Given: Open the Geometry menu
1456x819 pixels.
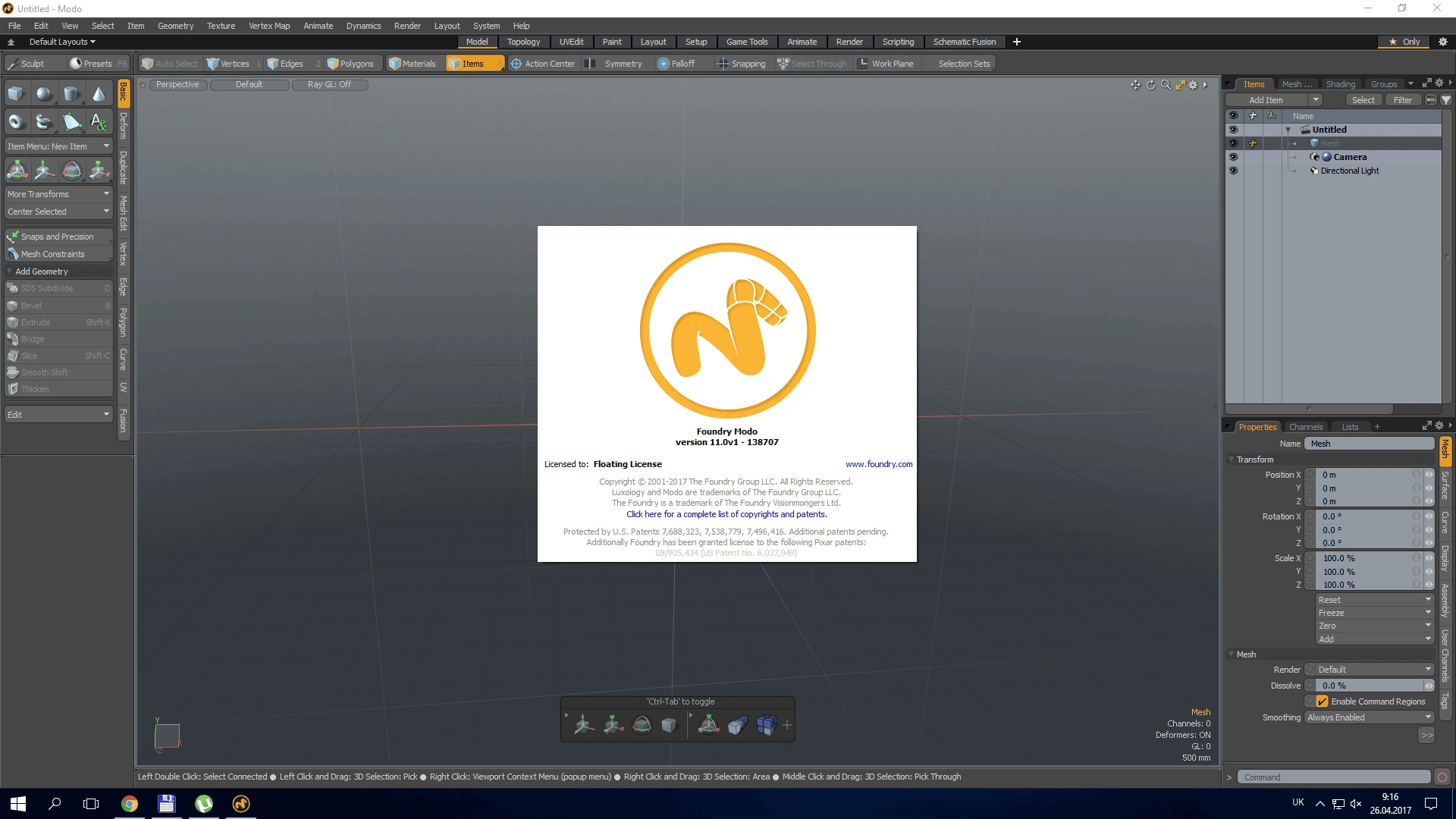Looking at the screenshot, I should [175, 26].
